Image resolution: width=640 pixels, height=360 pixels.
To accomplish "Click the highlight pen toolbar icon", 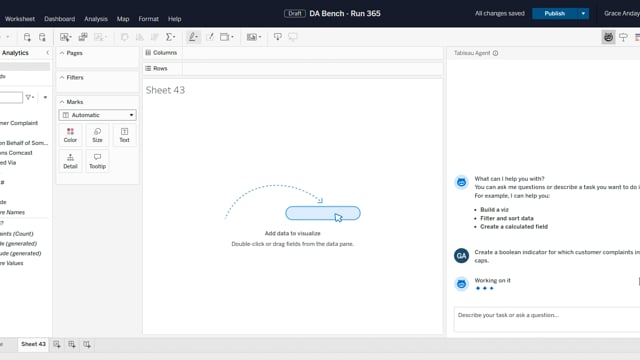I will coord(193,37).
